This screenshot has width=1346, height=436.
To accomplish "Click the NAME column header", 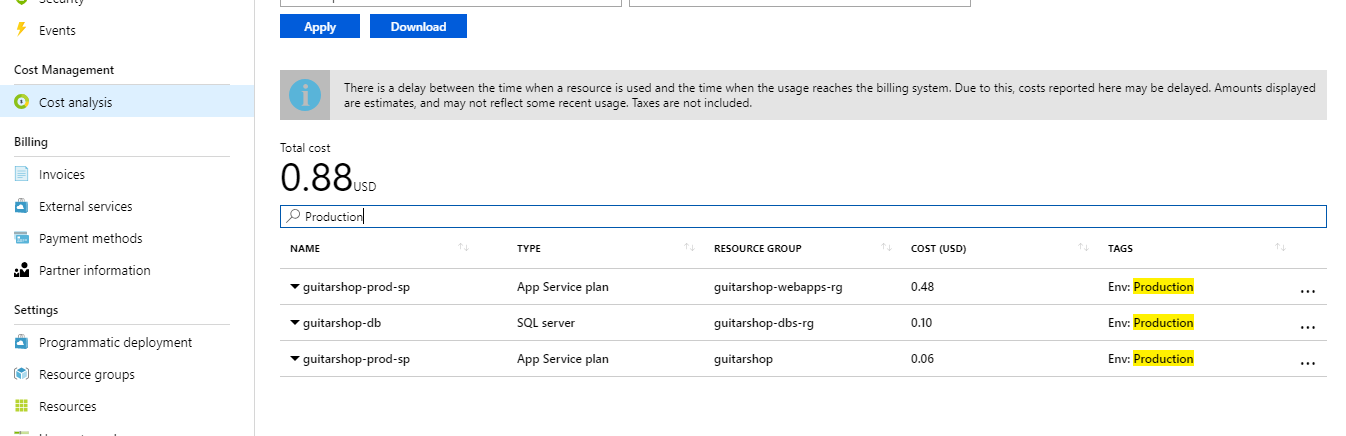I will [x=305, y=248].
